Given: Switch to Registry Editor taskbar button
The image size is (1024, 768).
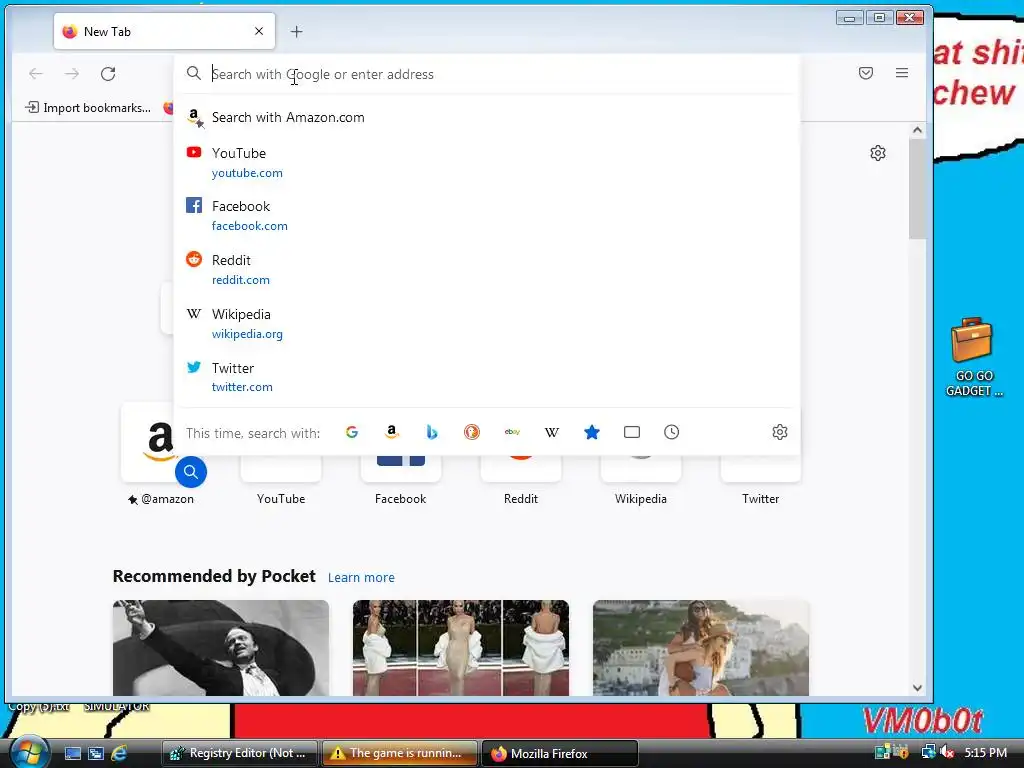Looking at the screenshot, I should point(239,753).
